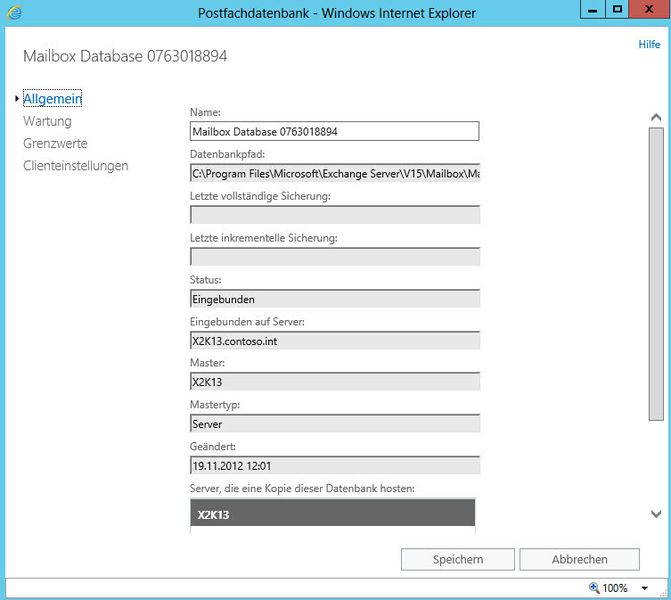Click the Name input field
Viewport: 671px width, 600px height.
coord(334,131)
